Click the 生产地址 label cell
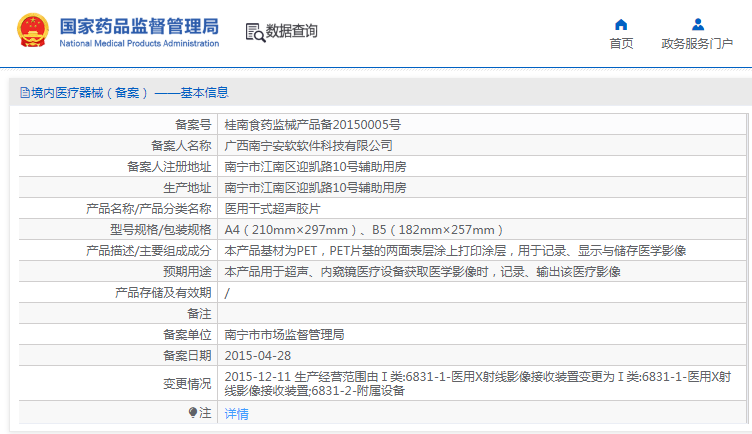 tap(118, 188)
